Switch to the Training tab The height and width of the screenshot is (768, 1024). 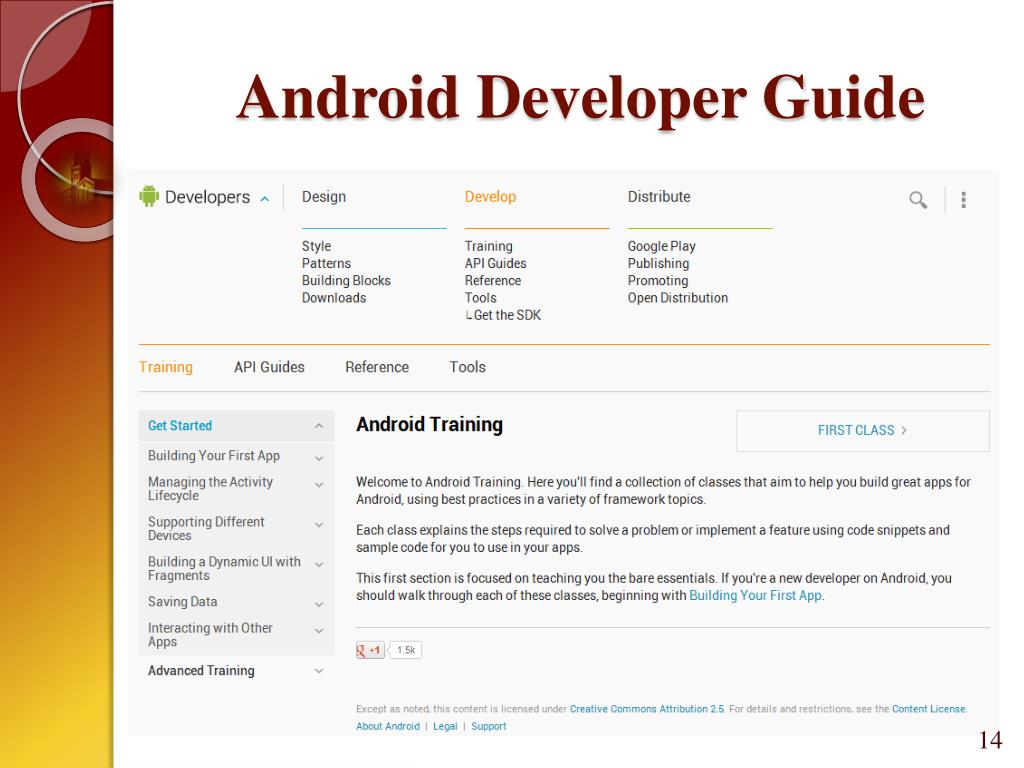pyautogui.click(x=166, y=367)
